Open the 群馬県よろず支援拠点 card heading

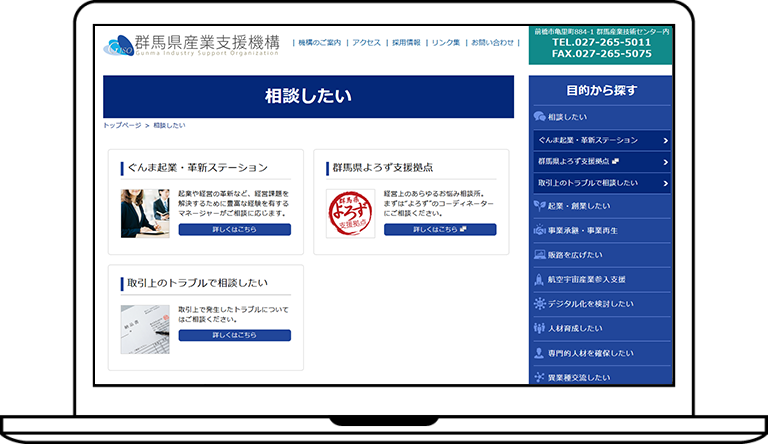click(383, 168)
